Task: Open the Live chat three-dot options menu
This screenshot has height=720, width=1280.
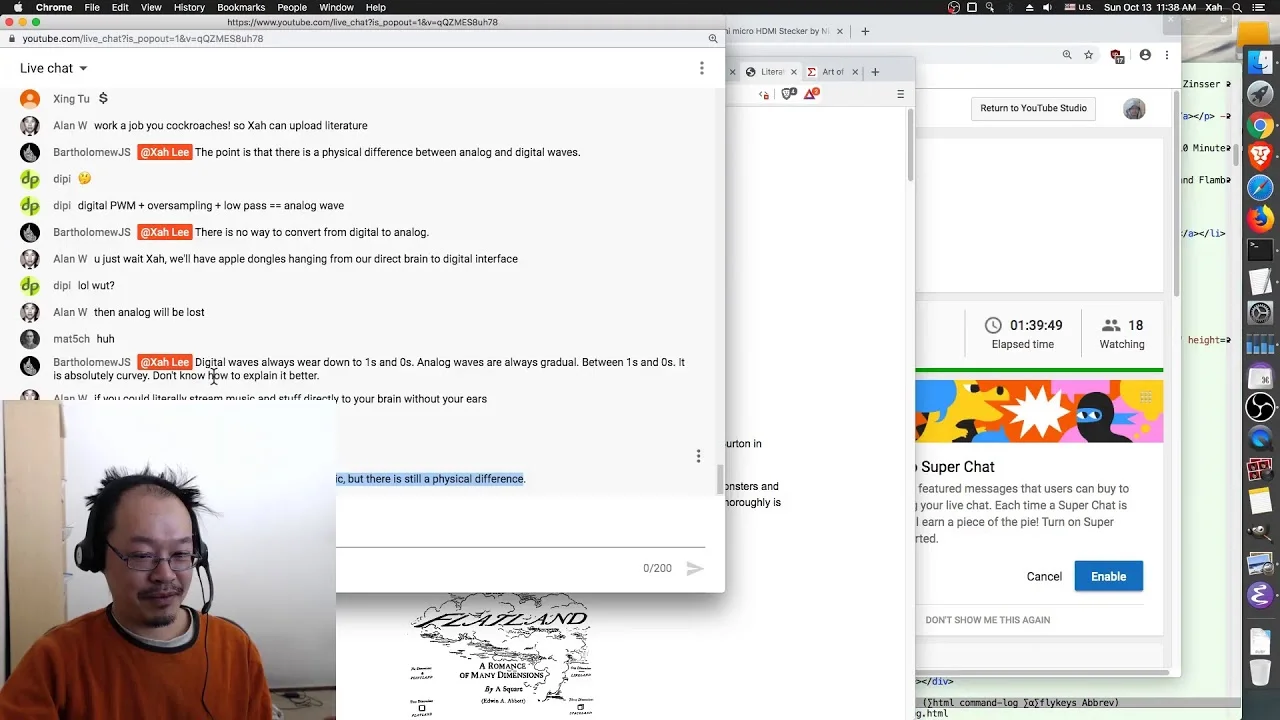Action: coord(702,68)
